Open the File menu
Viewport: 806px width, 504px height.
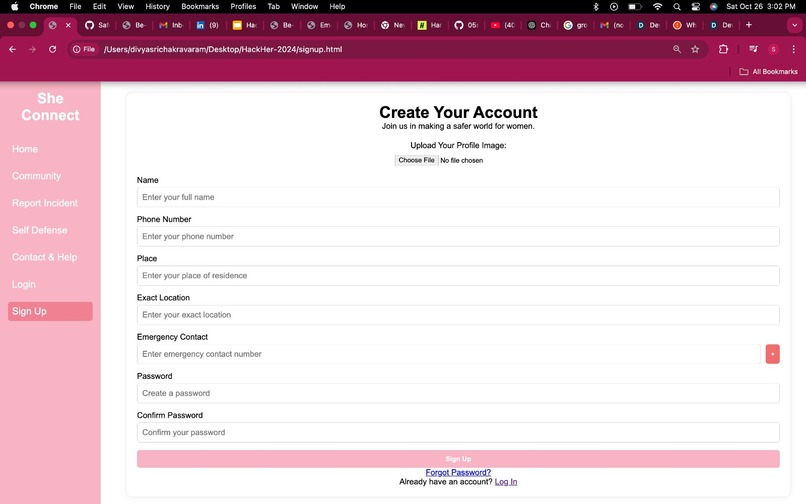click(x=75, y=6)
